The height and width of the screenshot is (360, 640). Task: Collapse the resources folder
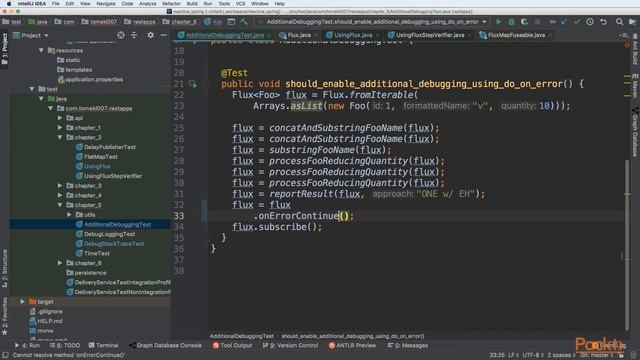click(x=41, y=51)
